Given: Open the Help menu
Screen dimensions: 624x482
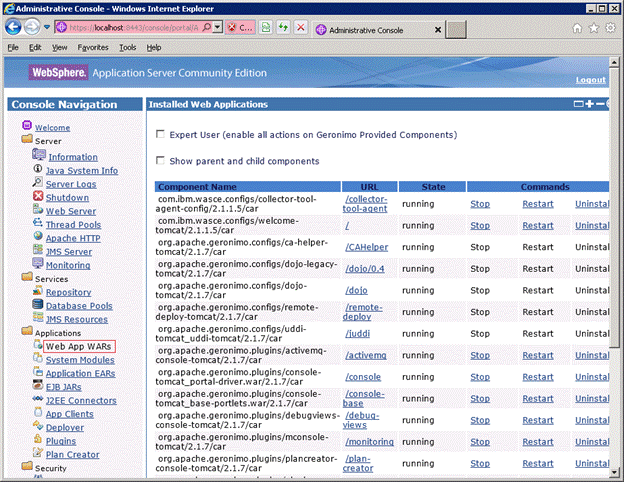Looking at the screenshot, I should pos(154,47).
